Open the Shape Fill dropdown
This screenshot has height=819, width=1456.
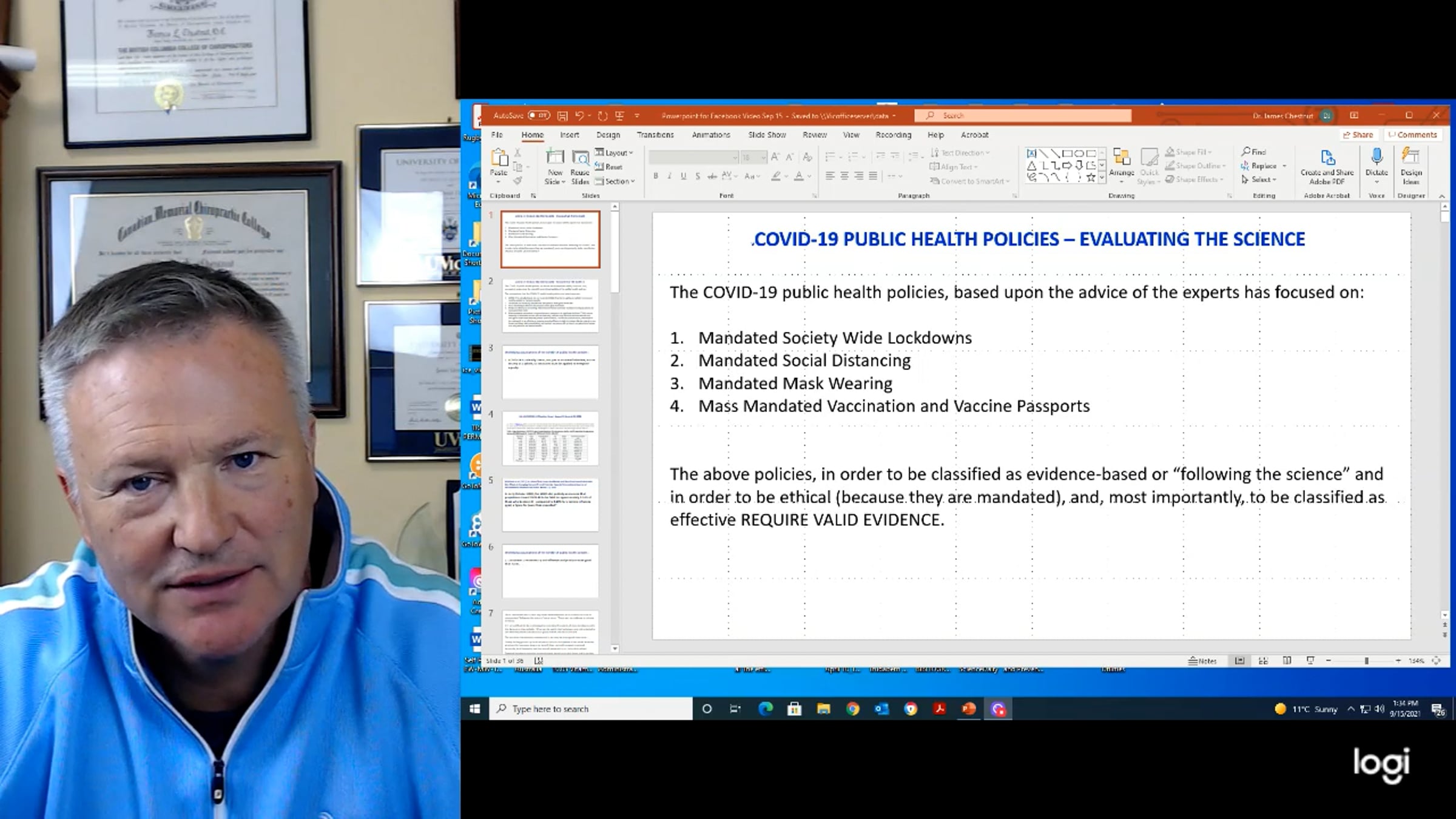[1189, 152]
